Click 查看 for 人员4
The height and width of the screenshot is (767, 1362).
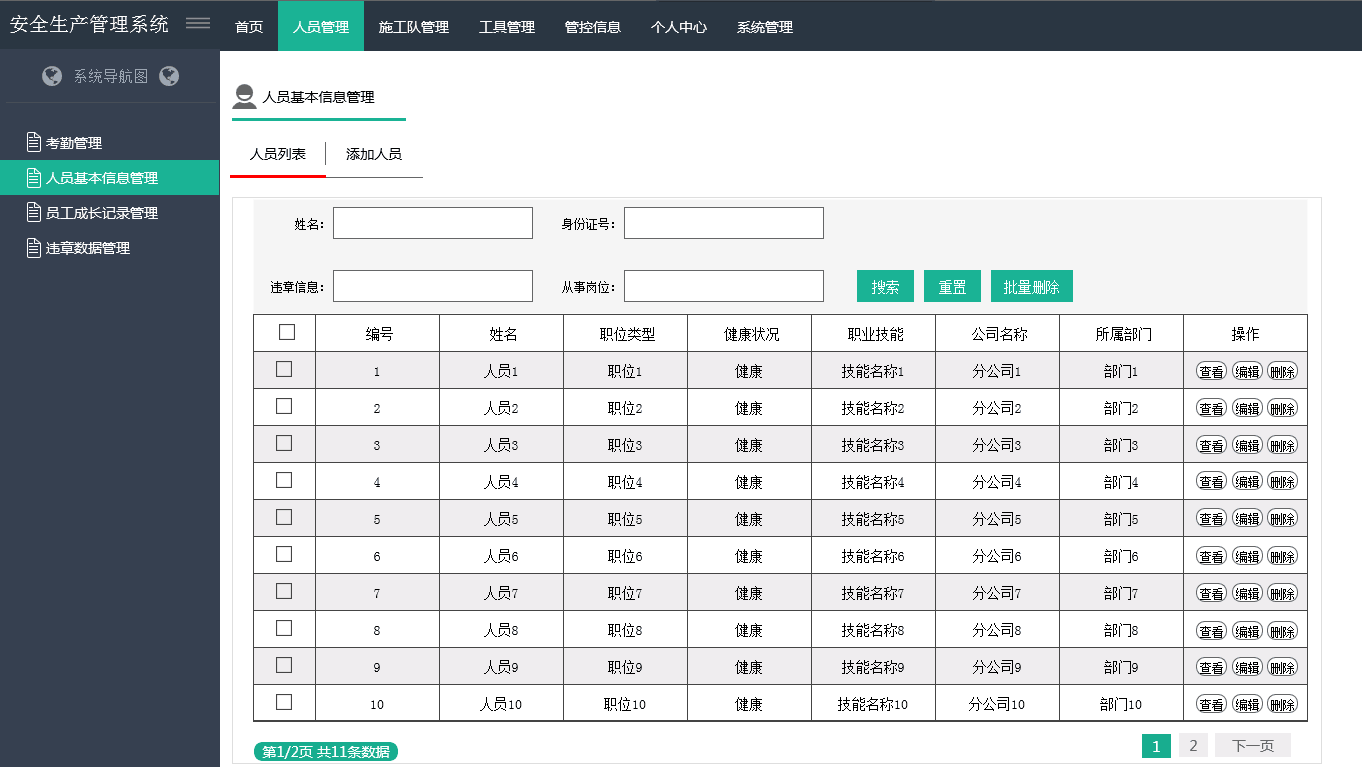click(1212, 482)
